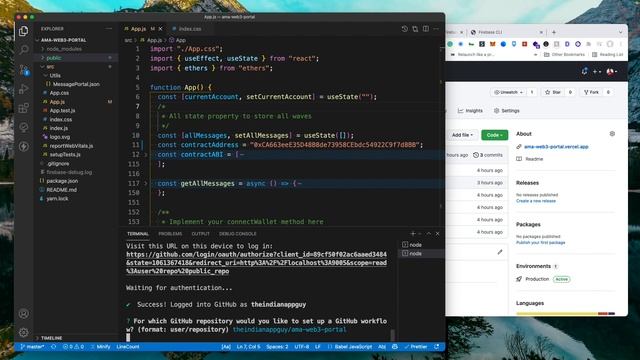This screenshot has width=640, height=360.
Task: Close the terminal panel
Action: pyautogui.click(x=438, y=233)
